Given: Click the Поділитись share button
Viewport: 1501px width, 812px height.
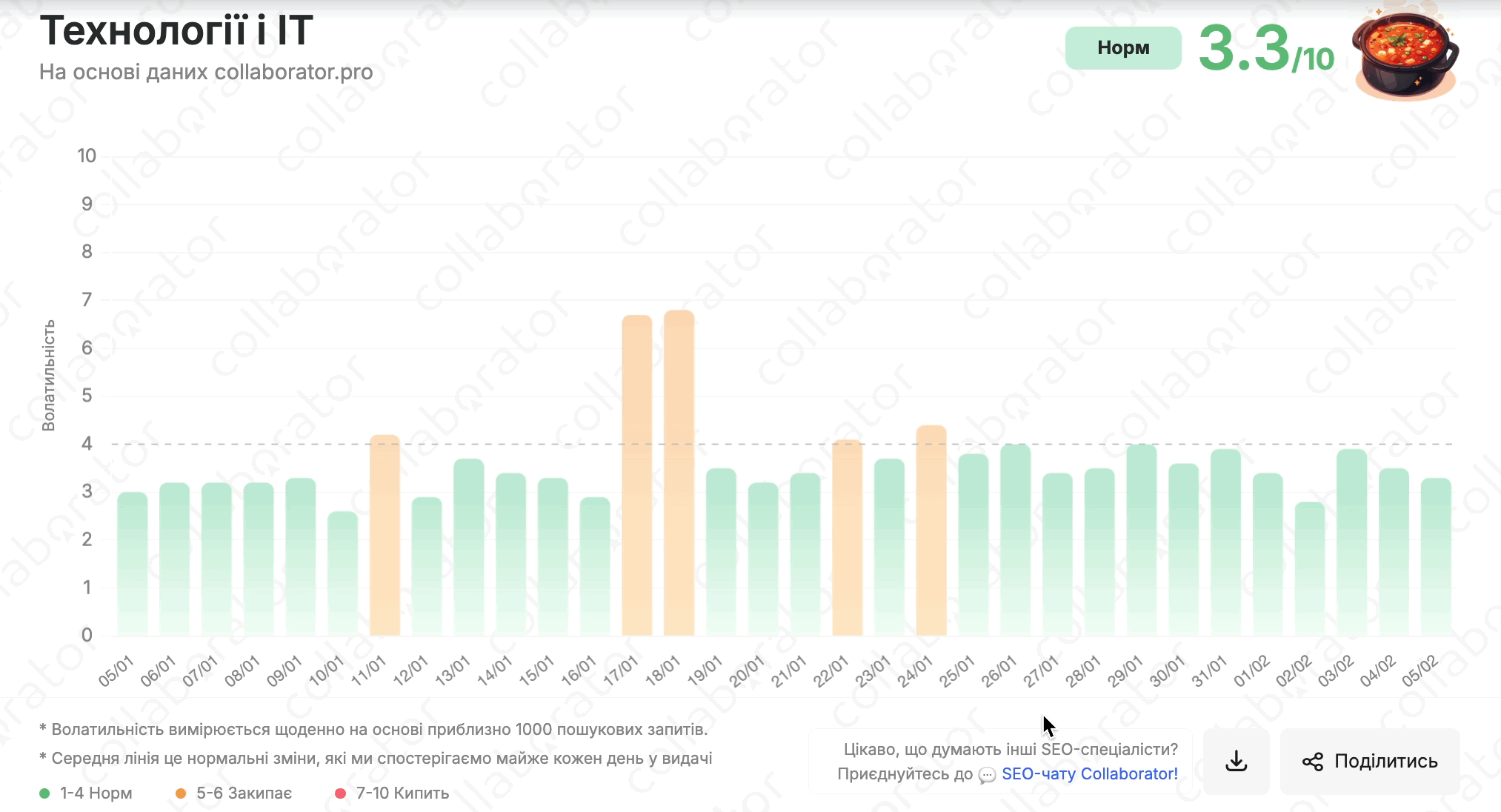Looking at the screenshot, I should (1370, 761).
